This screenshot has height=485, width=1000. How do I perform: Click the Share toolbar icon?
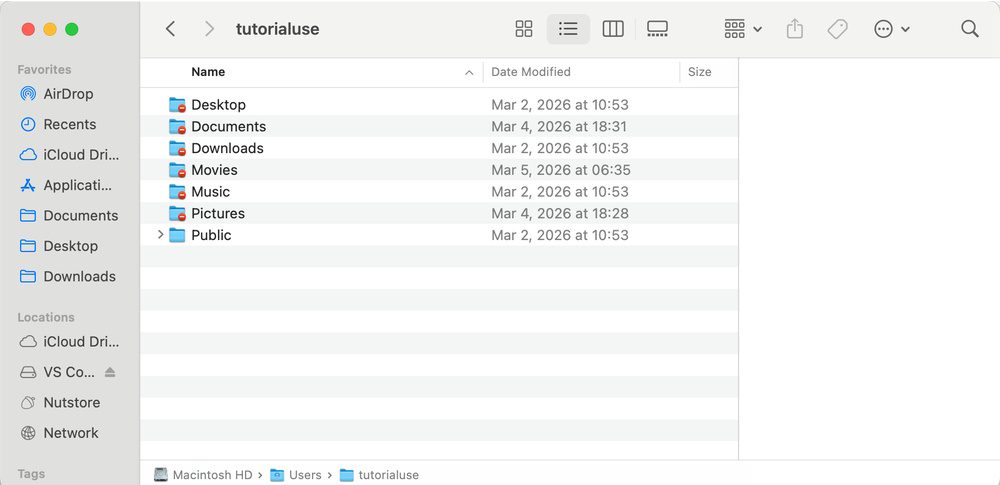(x=795, y=29)
